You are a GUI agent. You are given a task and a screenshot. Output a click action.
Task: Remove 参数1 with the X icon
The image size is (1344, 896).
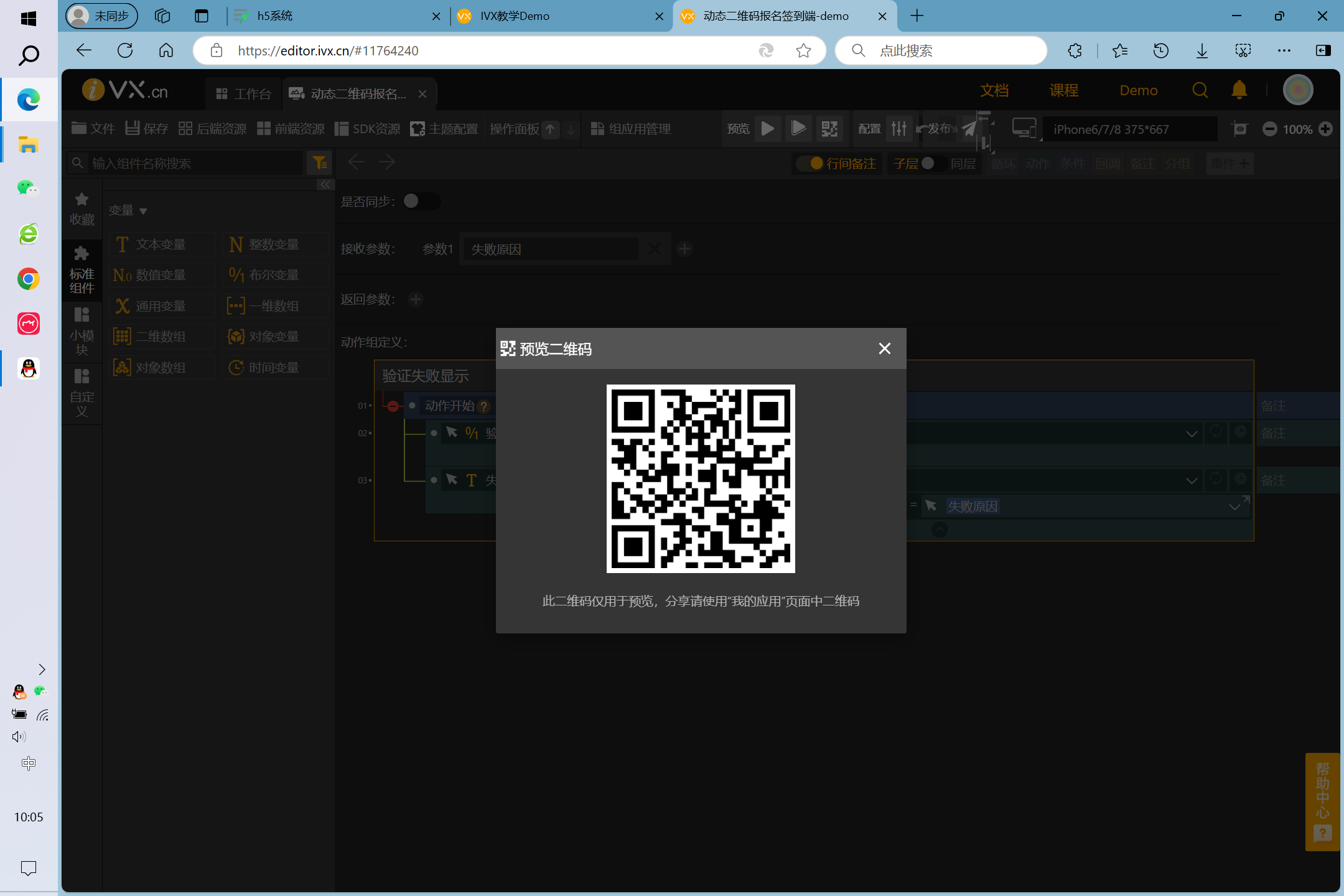(654, 249)
